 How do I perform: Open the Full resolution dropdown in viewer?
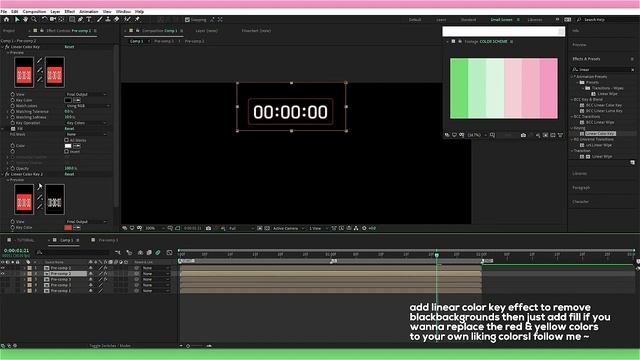pyautogui.click(x=241, y=228)
